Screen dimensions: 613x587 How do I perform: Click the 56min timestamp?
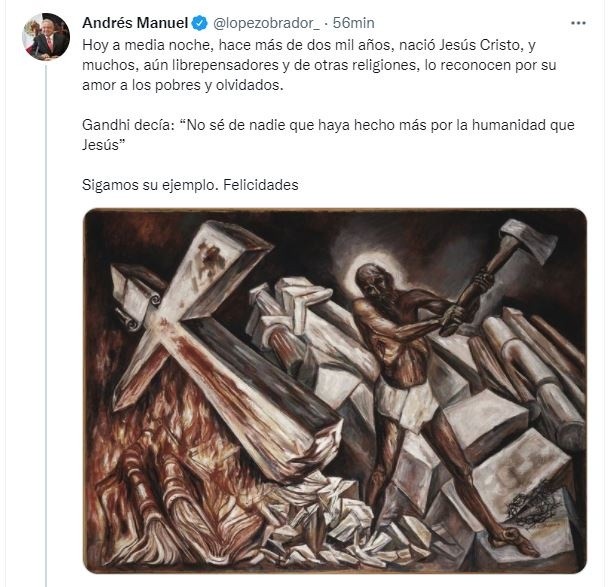[x=353, y=23]
